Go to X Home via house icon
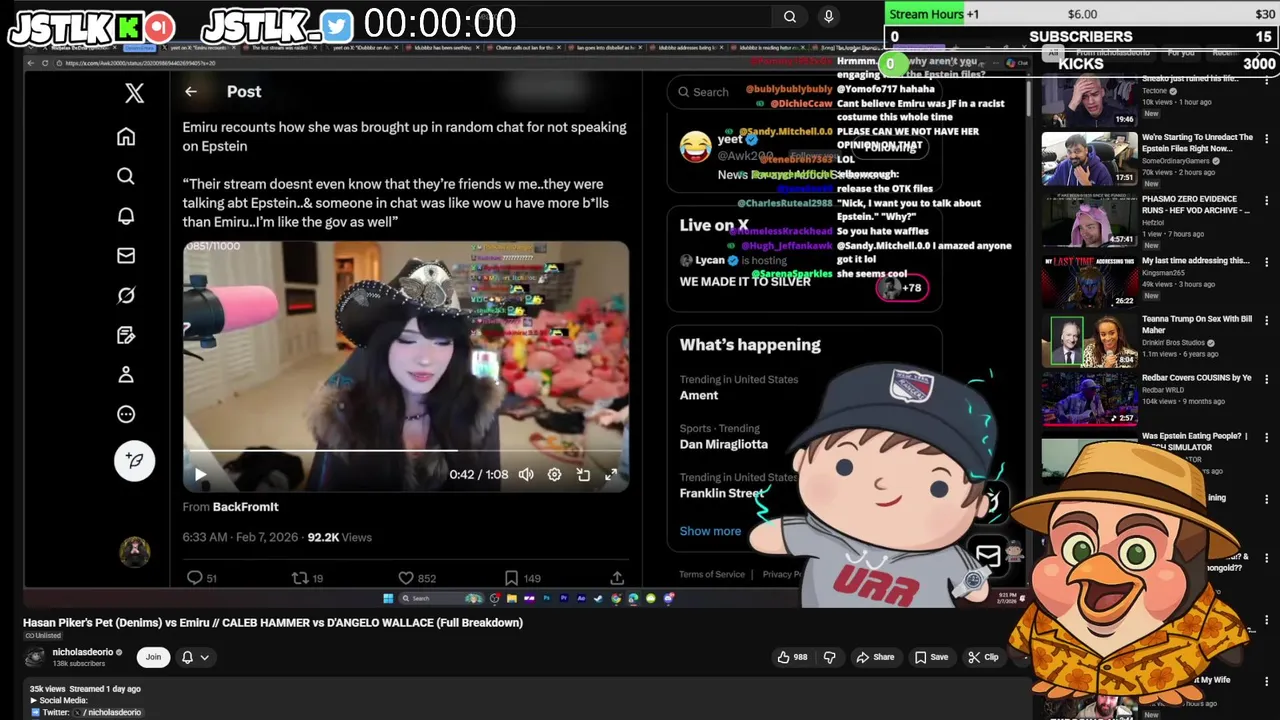The image size is (1280, 720). tap(126, 137)
